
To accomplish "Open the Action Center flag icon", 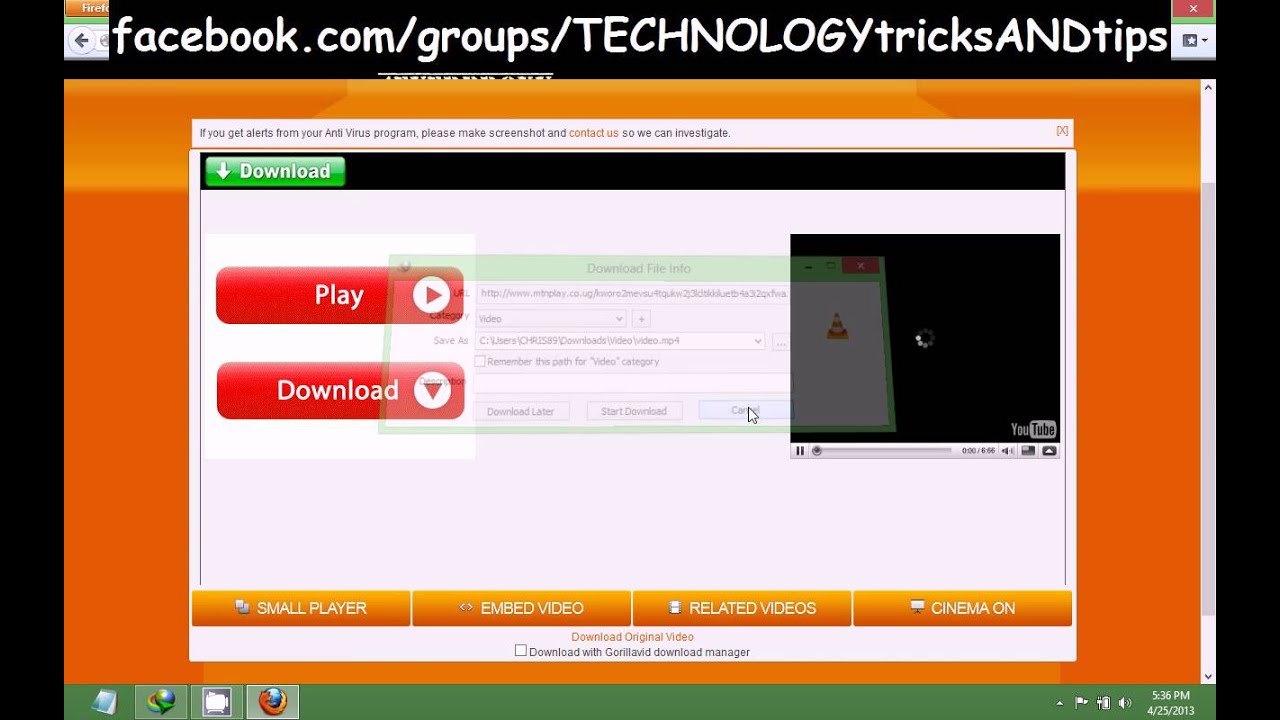I will point(1081,703).
